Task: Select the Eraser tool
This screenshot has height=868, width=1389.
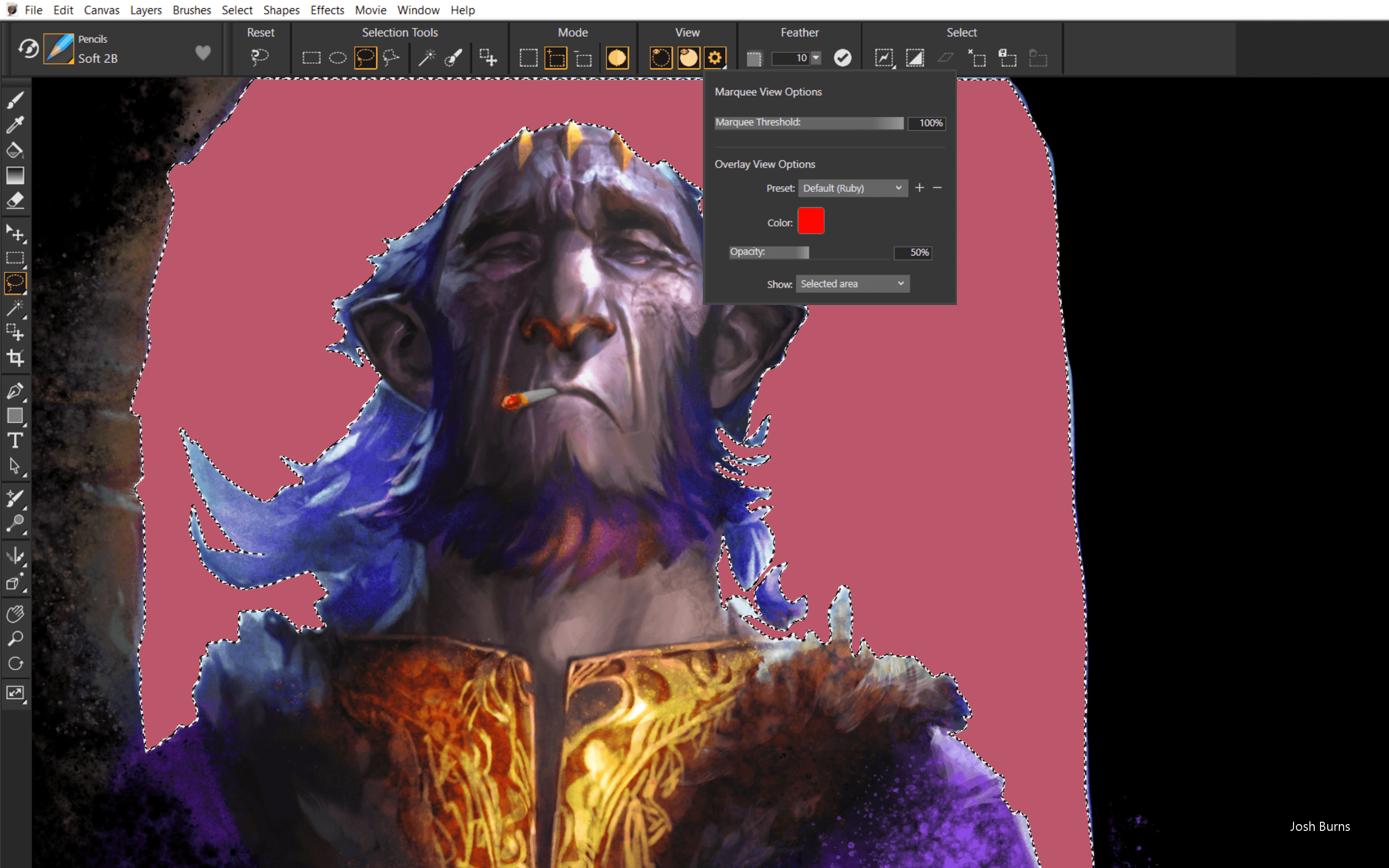Action: click(15, 200)
